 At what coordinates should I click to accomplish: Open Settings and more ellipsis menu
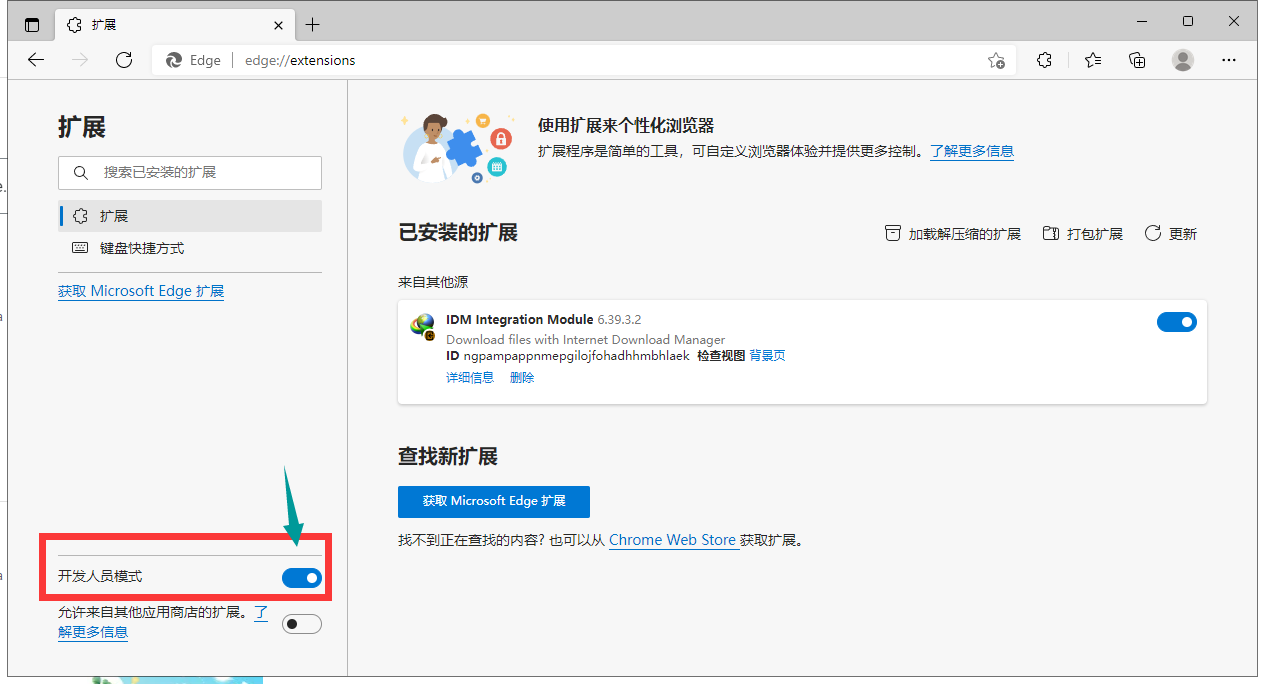[x=1229, y=60]
